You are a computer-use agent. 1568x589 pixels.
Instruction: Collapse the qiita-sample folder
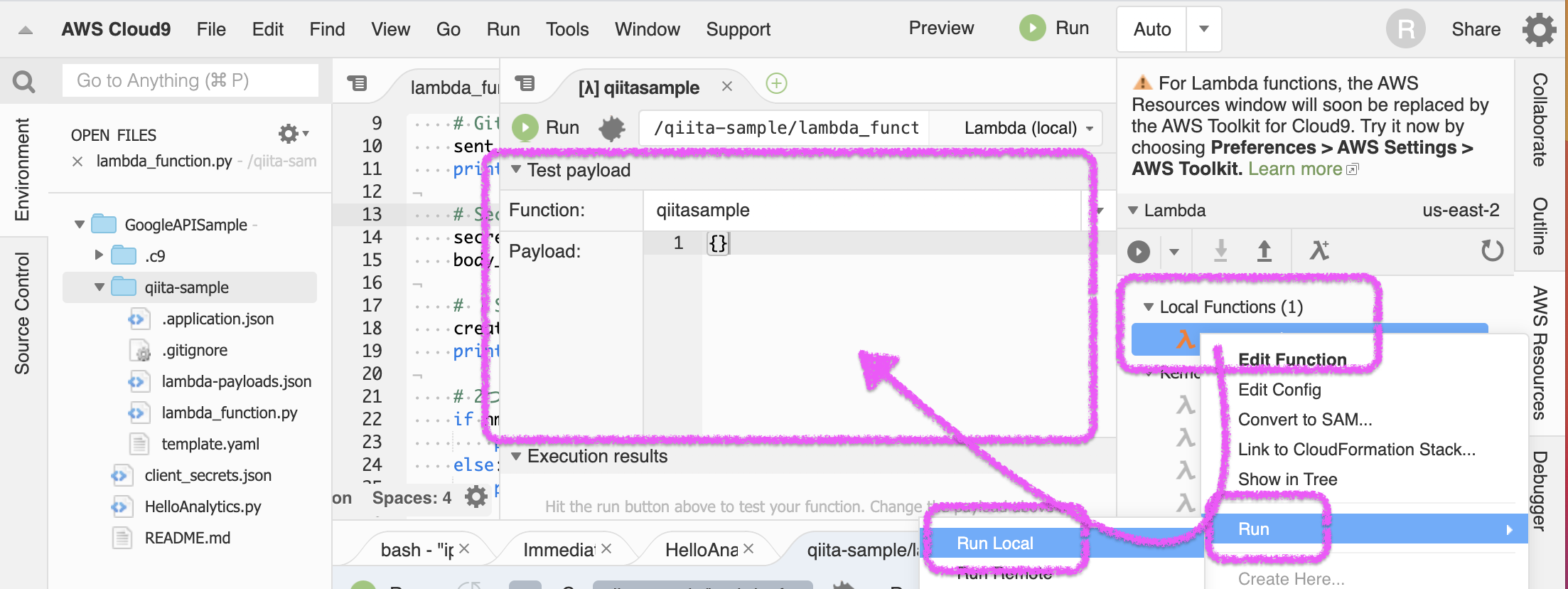100,287
